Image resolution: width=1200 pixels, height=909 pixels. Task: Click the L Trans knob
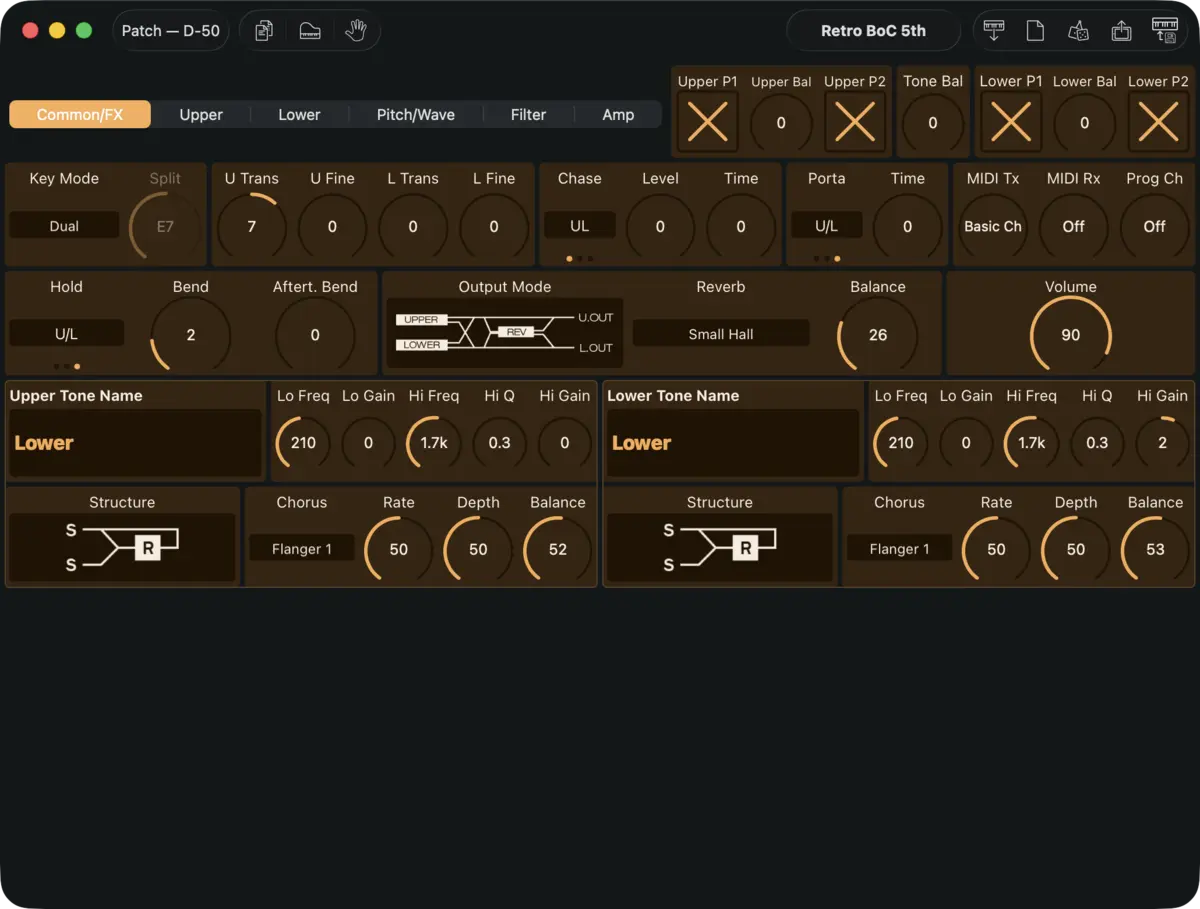(x=413, y=227)
